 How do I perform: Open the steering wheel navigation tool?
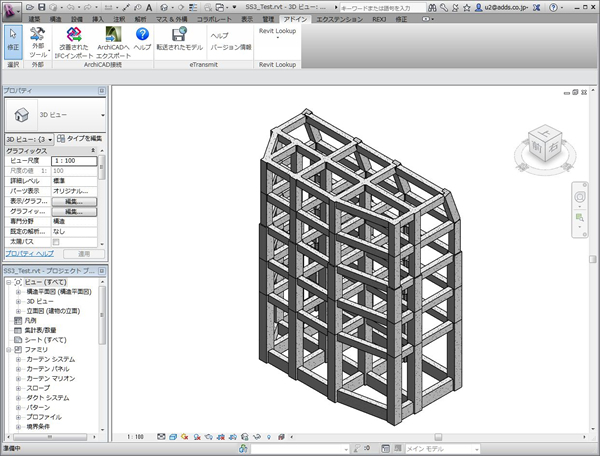click(580, 197)
